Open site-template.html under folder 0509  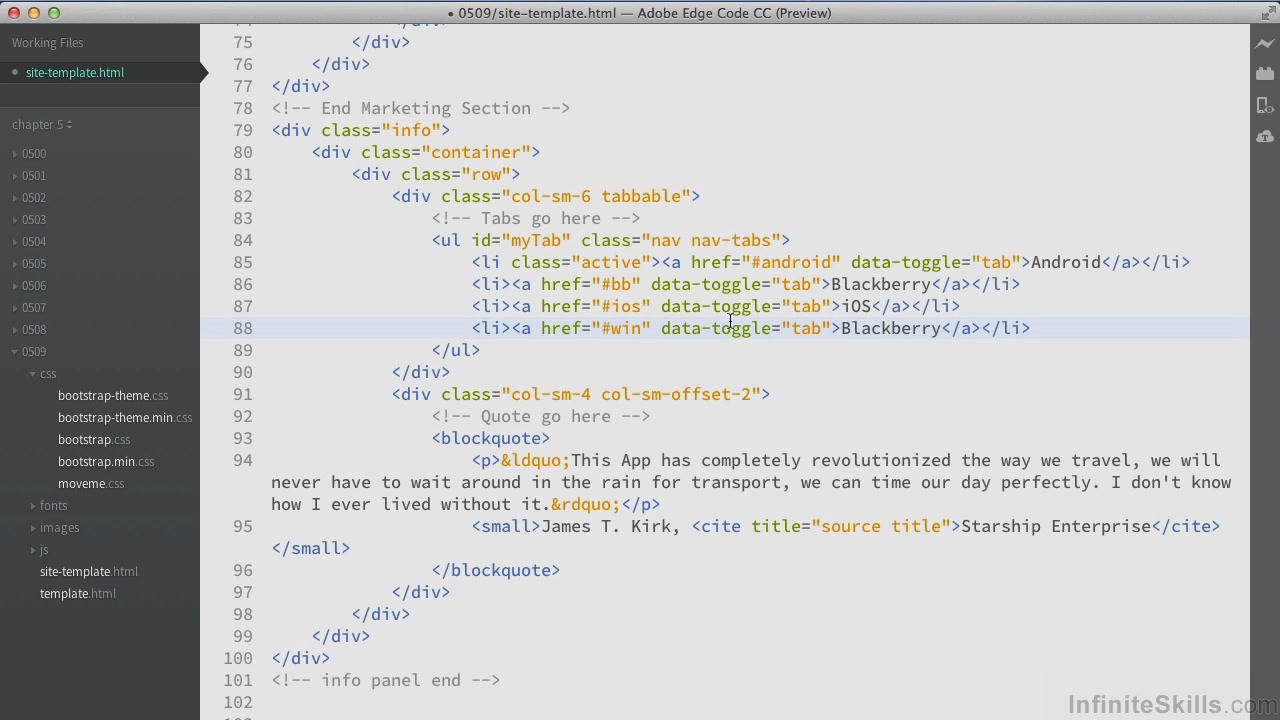coord(89,572)
